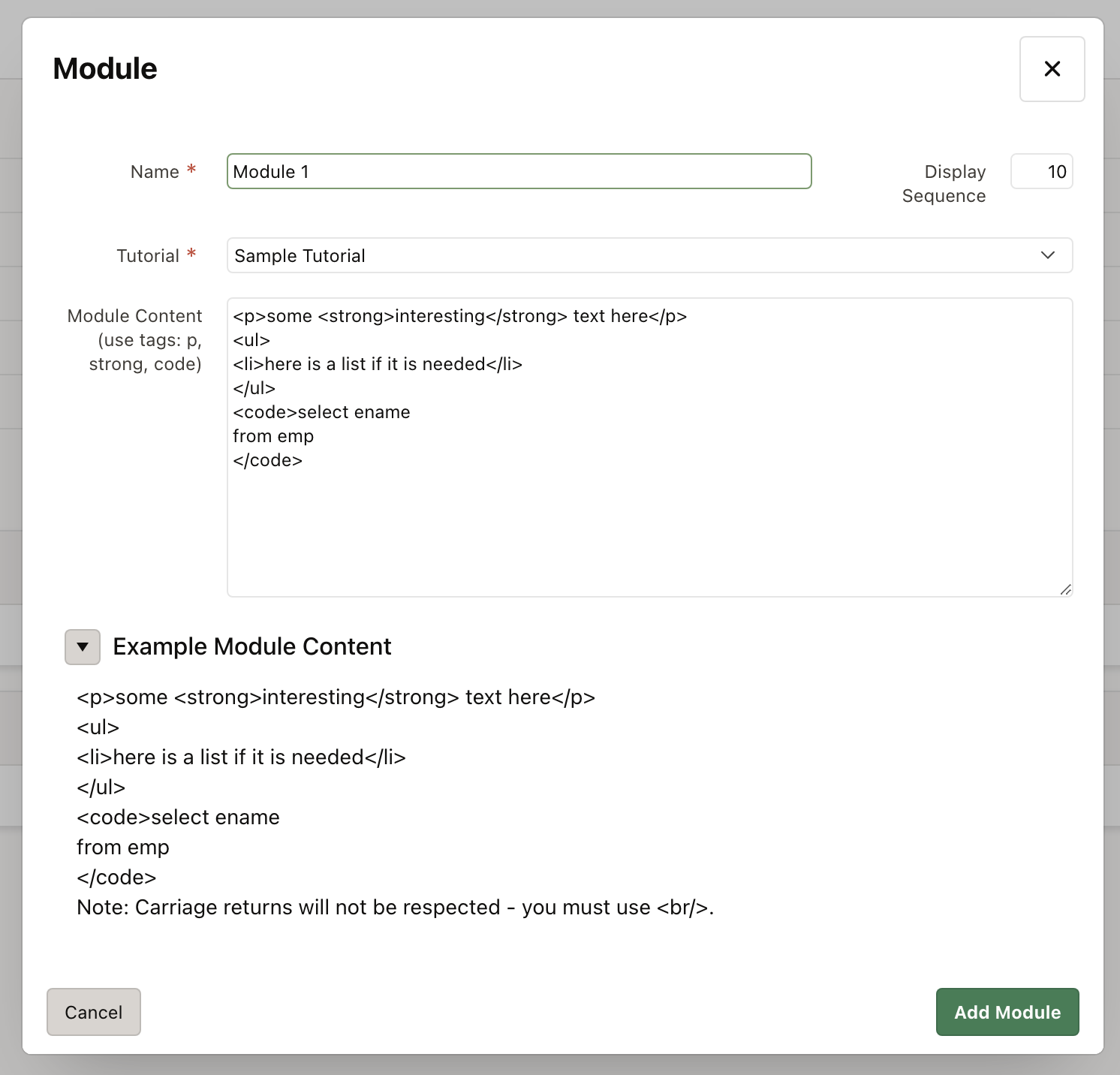Place cursor on '<code>select ename' line in textarea
Viewport: 1120px width, 1075px height.
coord(321,412)
